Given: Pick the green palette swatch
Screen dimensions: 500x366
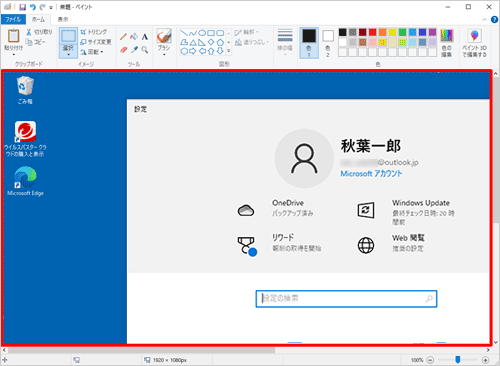Looking at the screenshot, I should pyautogui.click(x=403, y=32).
